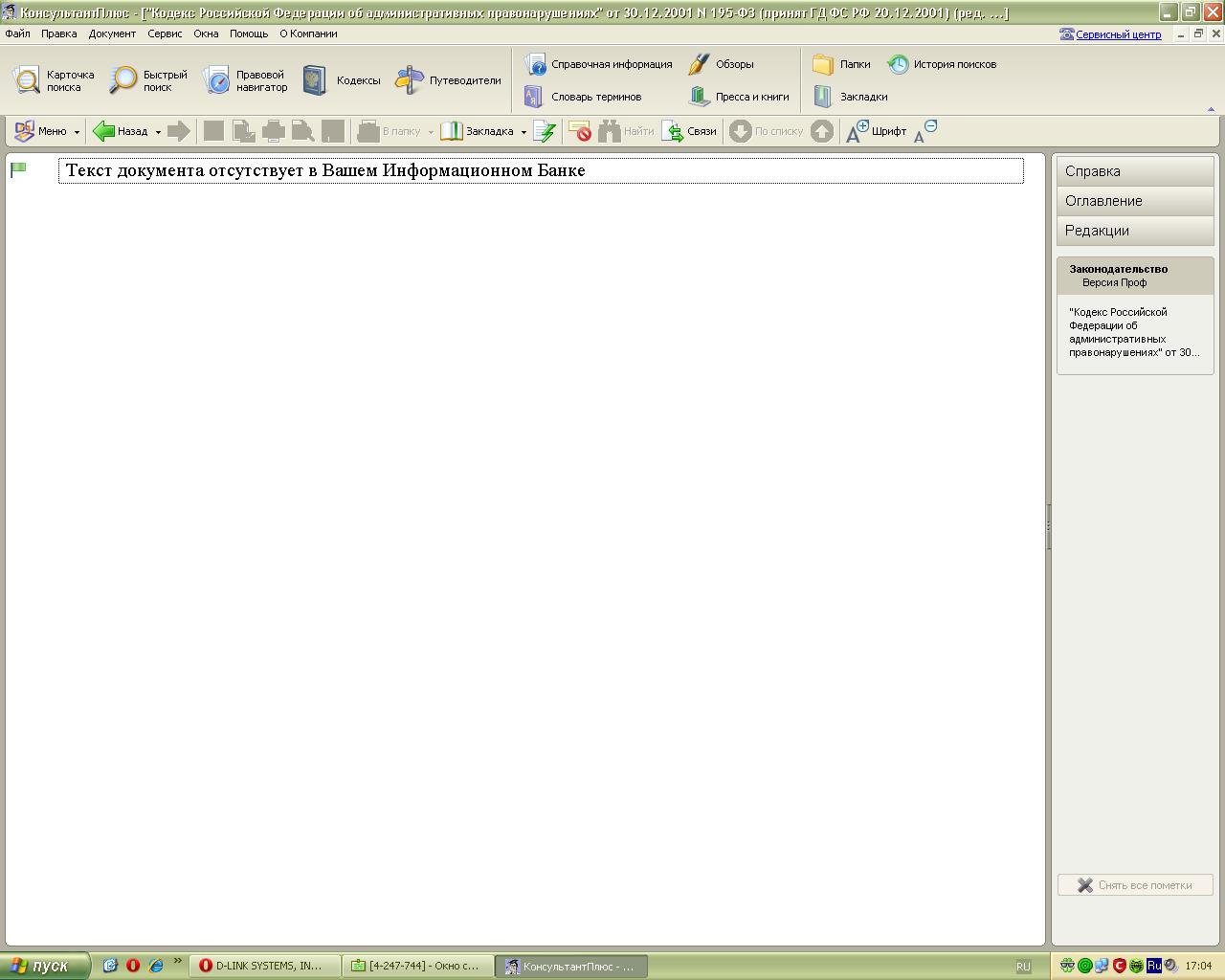Click the Найти binoculars button
Viewport: 1225px width, 980px height.
click(626, 131)
